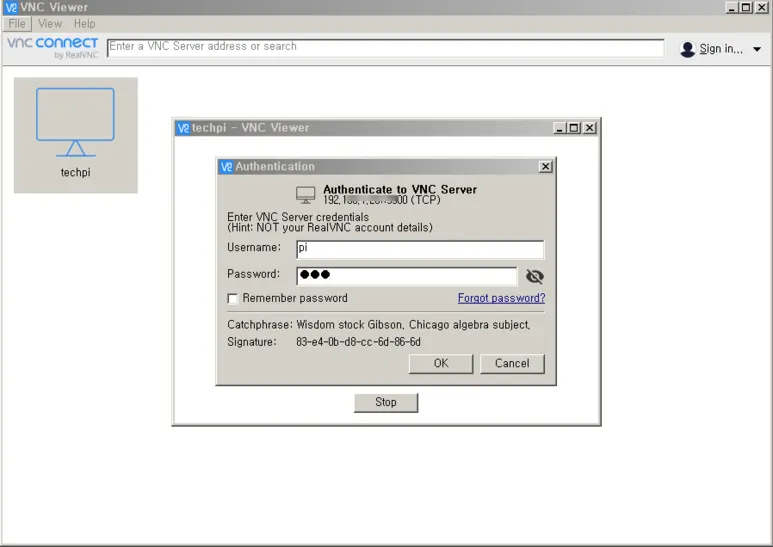
Task: Click the Sign in... link
Action: [x=721, y=49]
